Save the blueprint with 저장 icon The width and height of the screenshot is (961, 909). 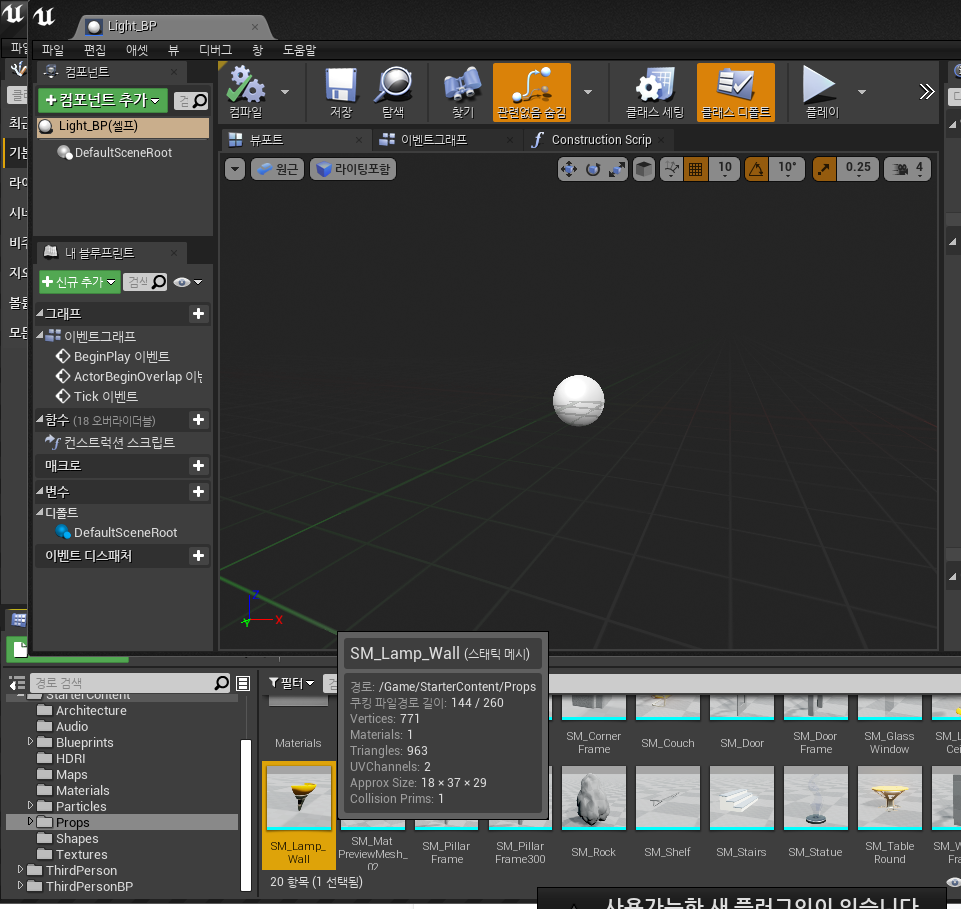341,91
